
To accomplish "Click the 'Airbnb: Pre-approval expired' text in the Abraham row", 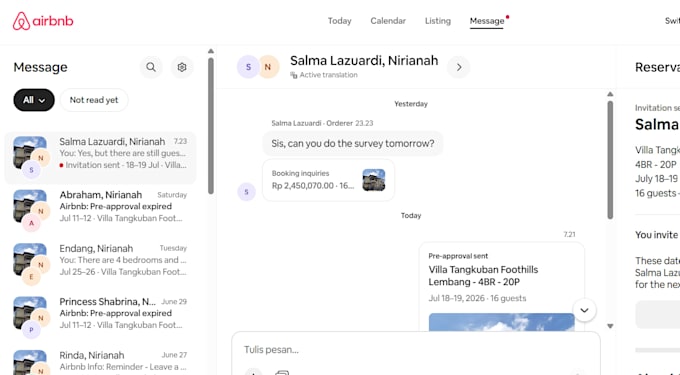I will 116,206.
